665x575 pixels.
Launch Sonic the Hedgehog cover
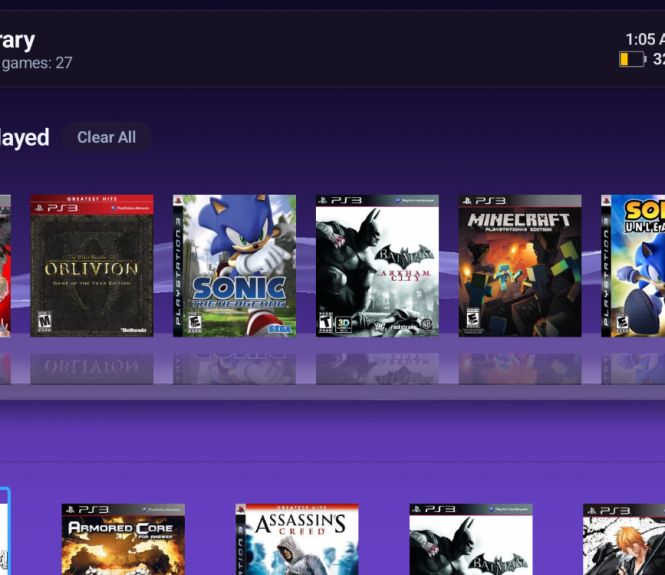235,266
